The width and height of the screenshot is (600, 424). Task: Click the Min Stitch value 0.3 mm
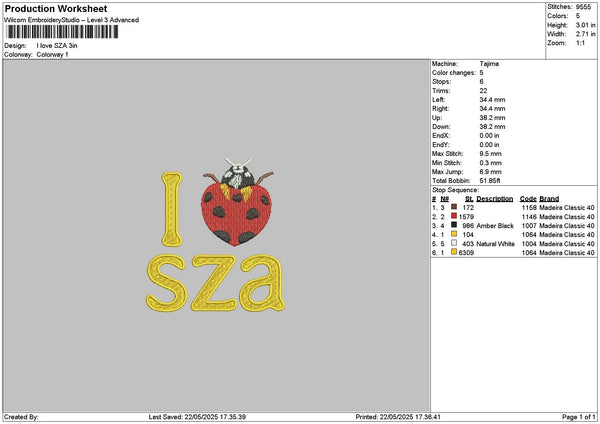(x=490, y=163)
